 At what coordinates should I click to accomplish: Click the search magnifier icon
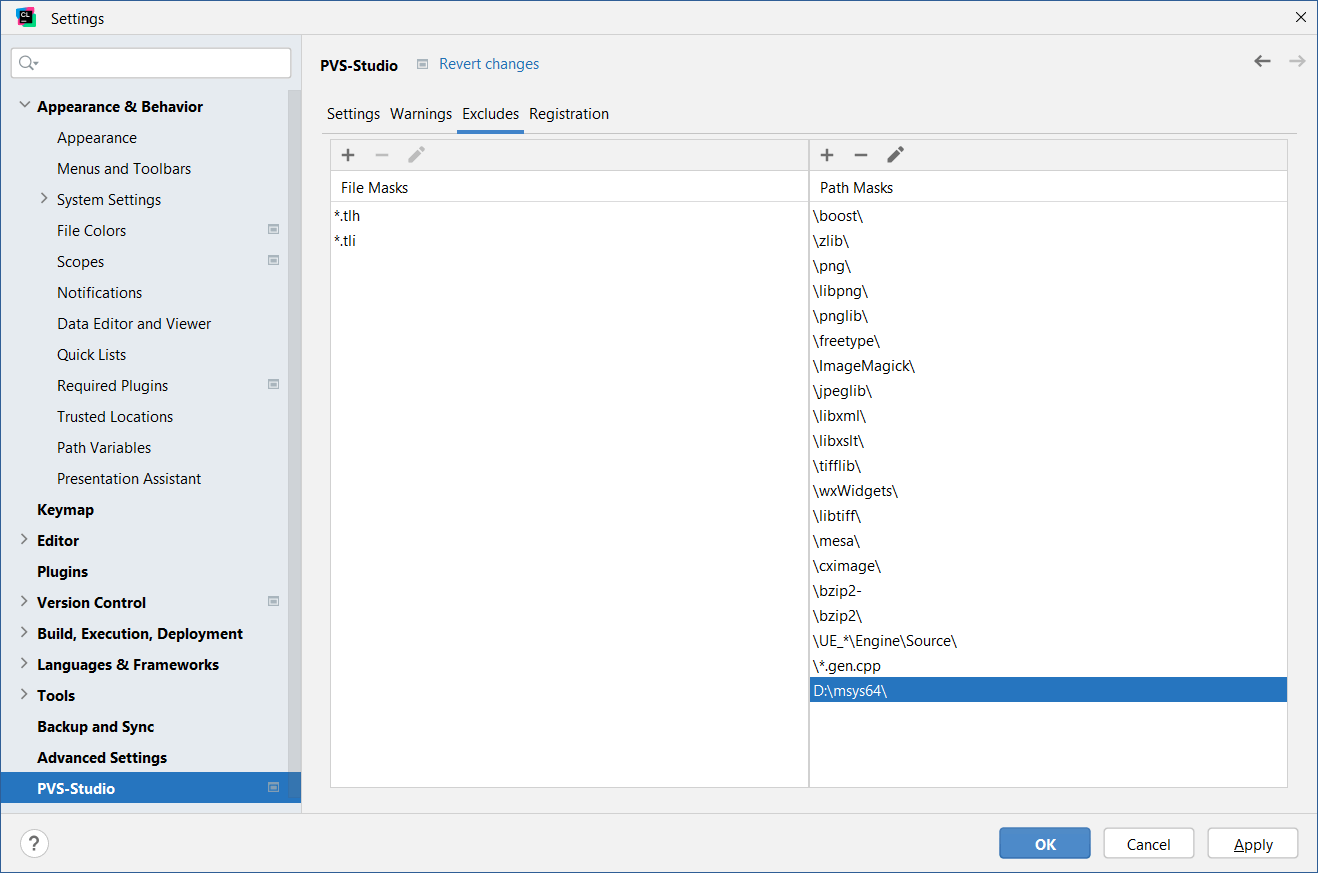(28, 63)
